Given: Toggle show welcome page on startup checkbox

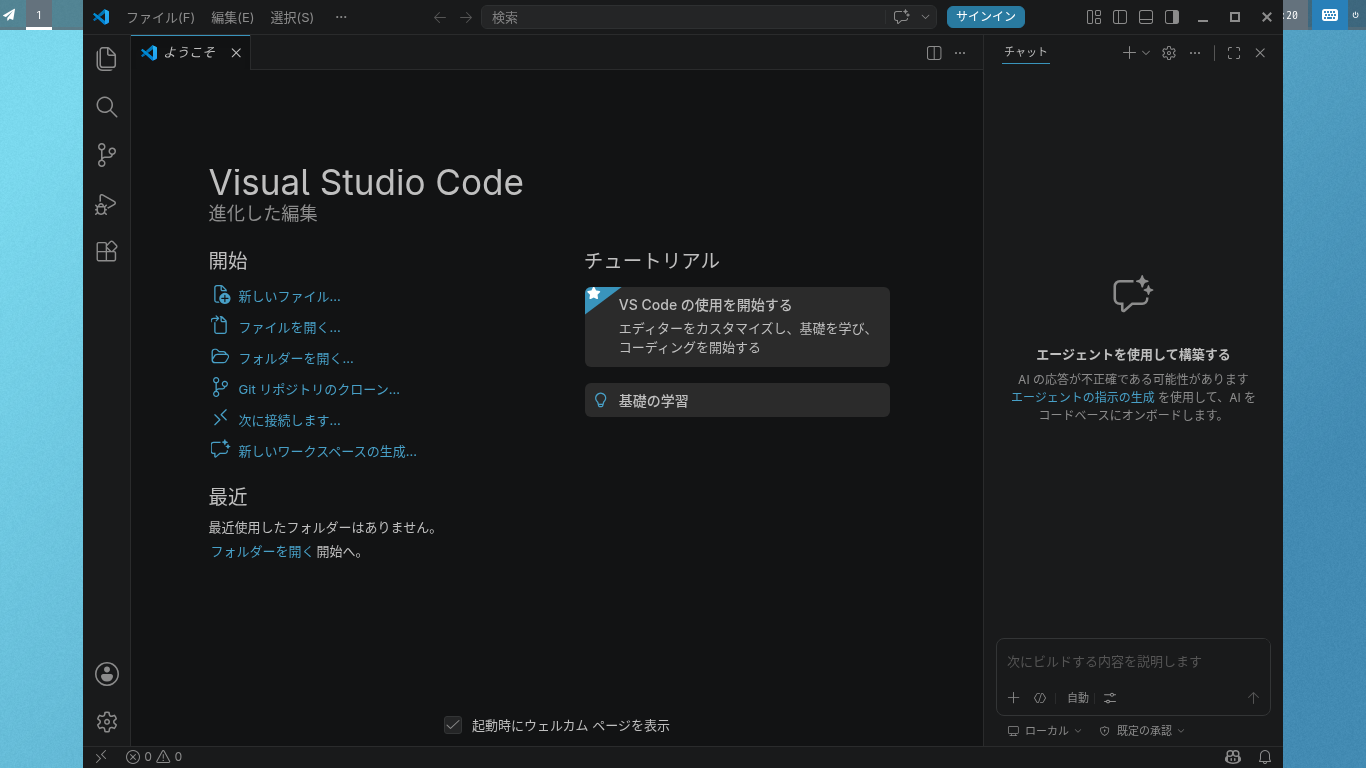Looking at the screenshot, I should click(453, 725).
